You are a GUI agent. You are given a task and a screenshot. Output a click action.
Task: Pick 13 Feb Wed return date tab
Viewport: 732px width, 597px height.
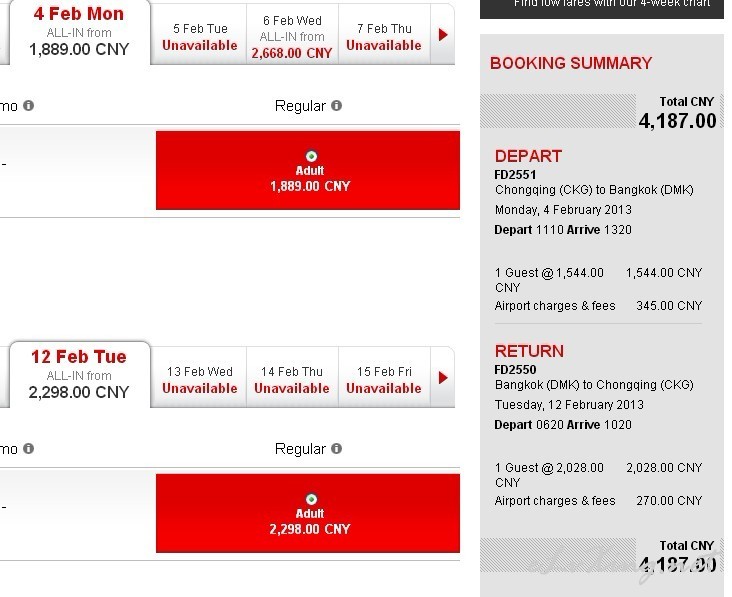tap(199, 379)
